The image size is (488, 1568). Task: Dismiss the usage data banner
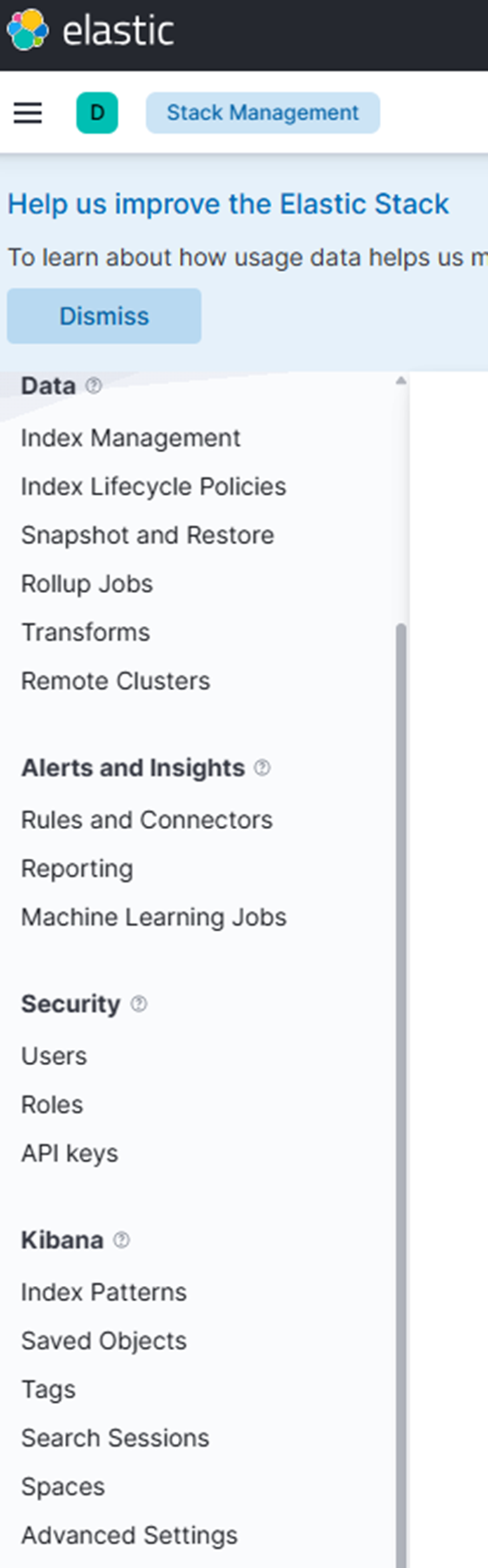(x=104, y=316)
